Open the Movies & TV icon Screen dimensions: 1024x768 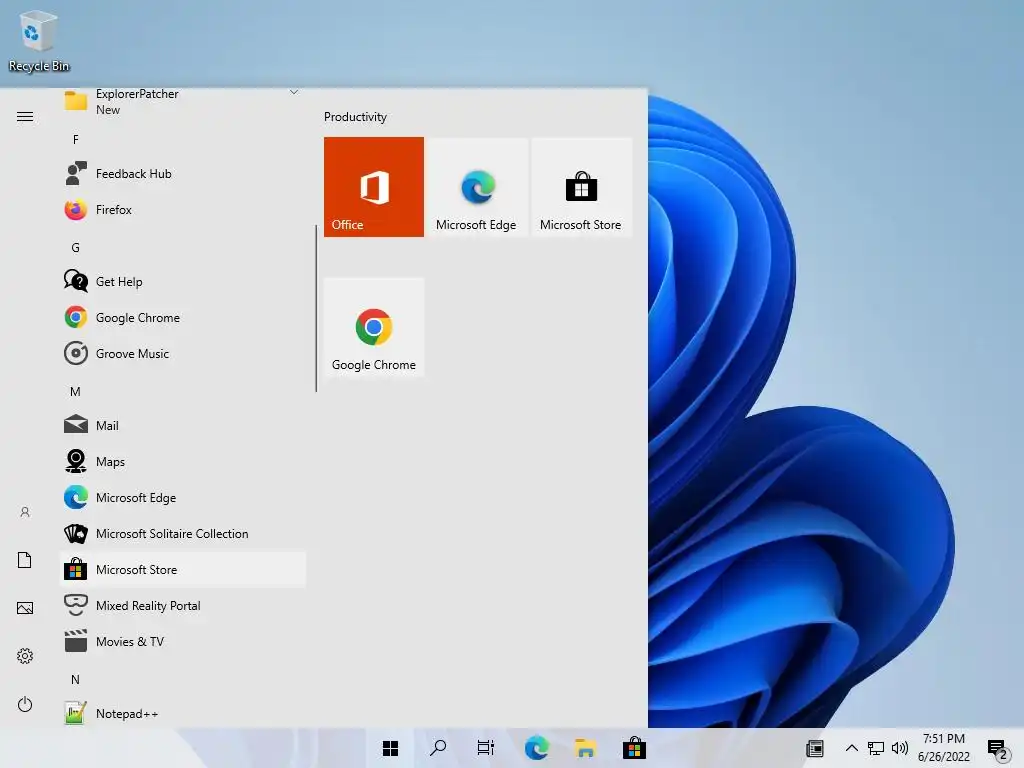click(x=76, y=641)
